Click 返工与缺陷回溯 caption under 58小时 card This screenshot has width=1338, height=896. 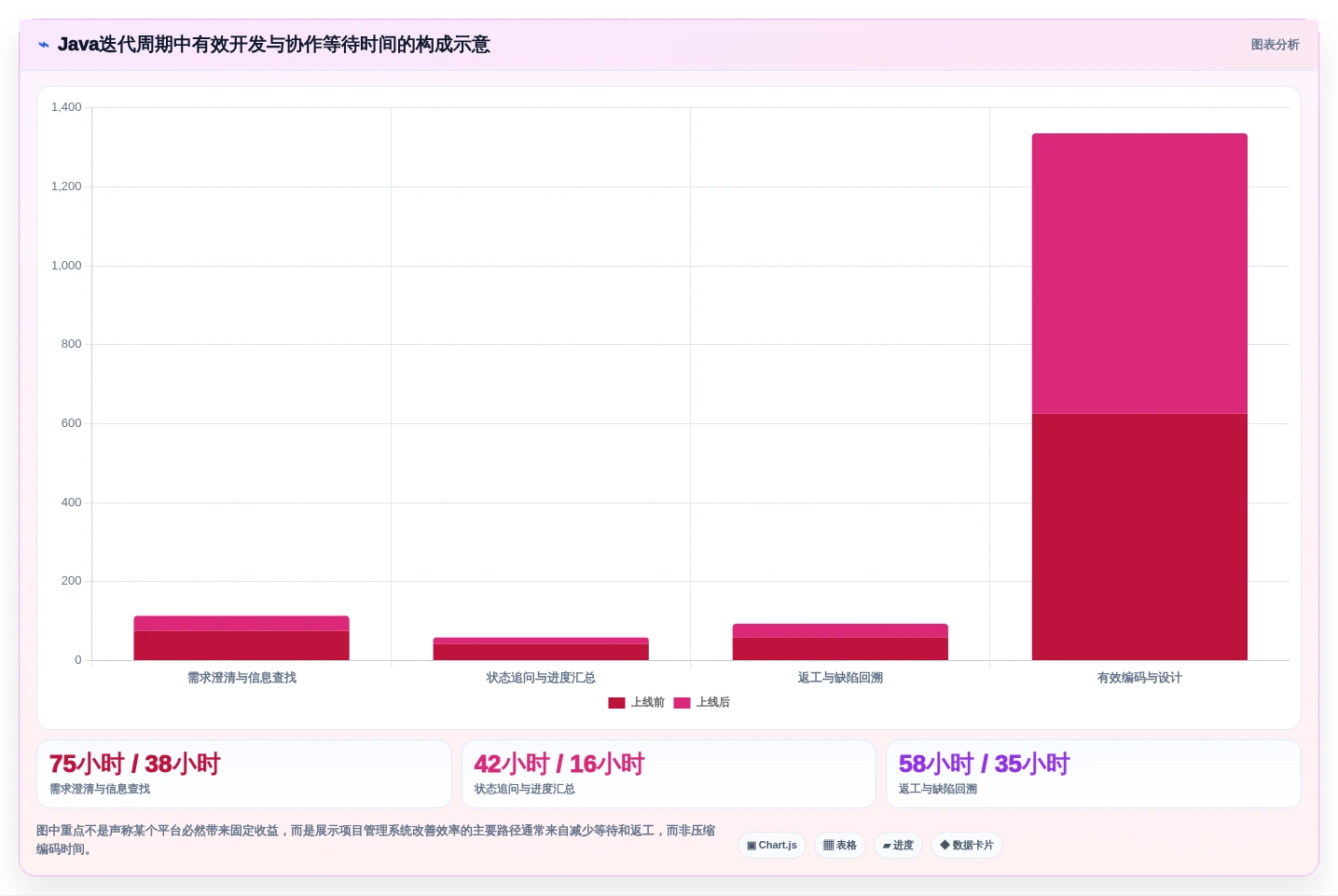tap(938, 789)
